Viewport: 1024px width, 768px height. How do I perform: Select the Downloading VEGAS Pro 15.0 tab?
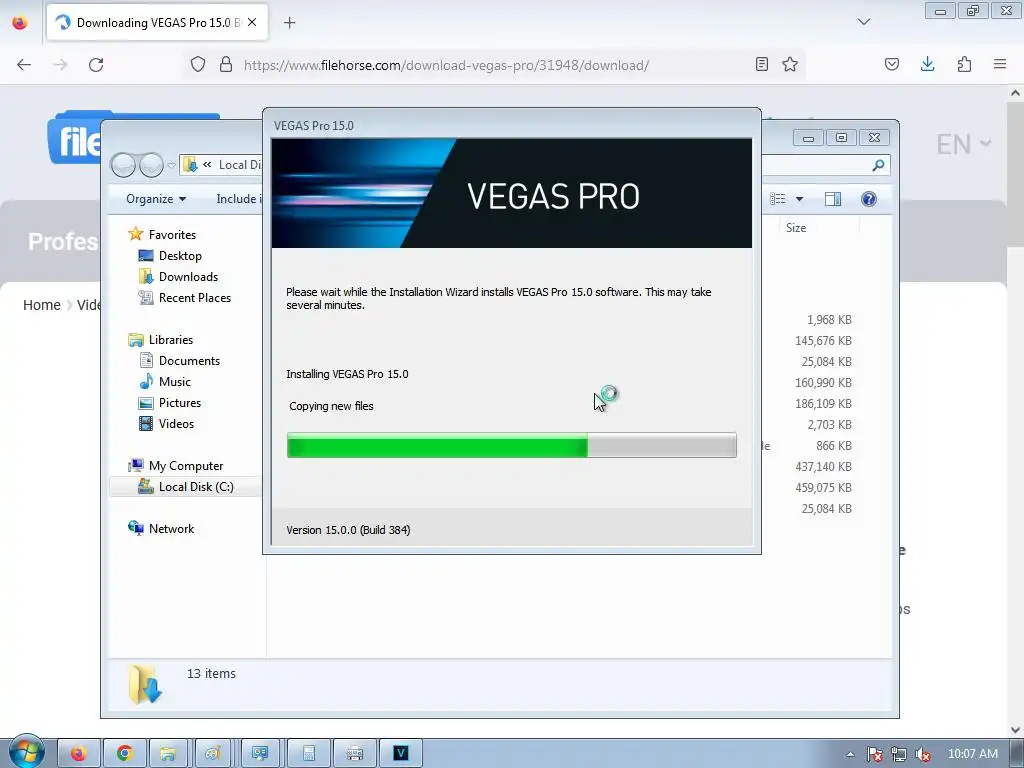(x=157, y=23)
